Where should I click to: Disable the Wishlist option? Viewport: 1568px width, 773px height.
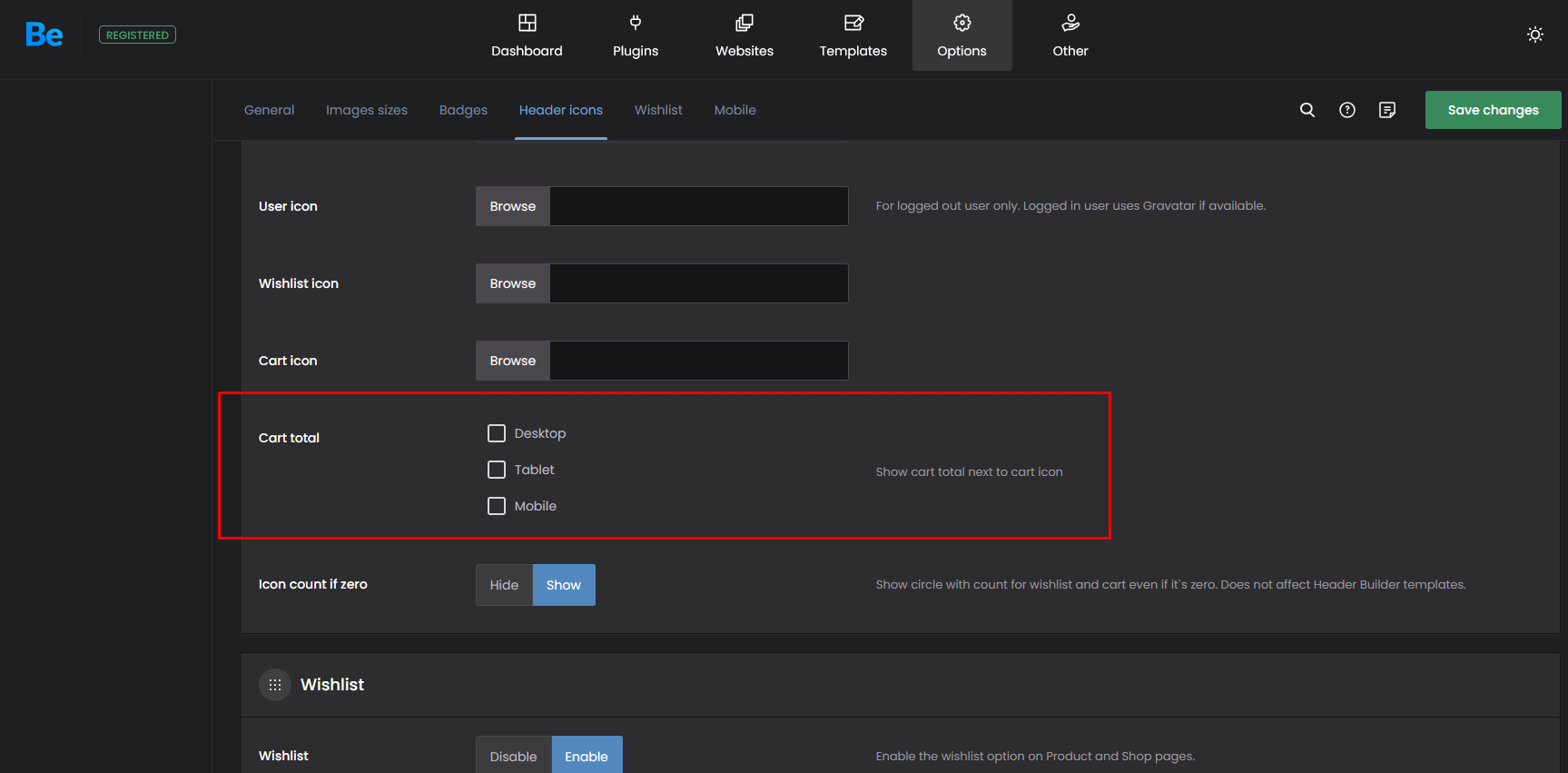tap(513, 756)
